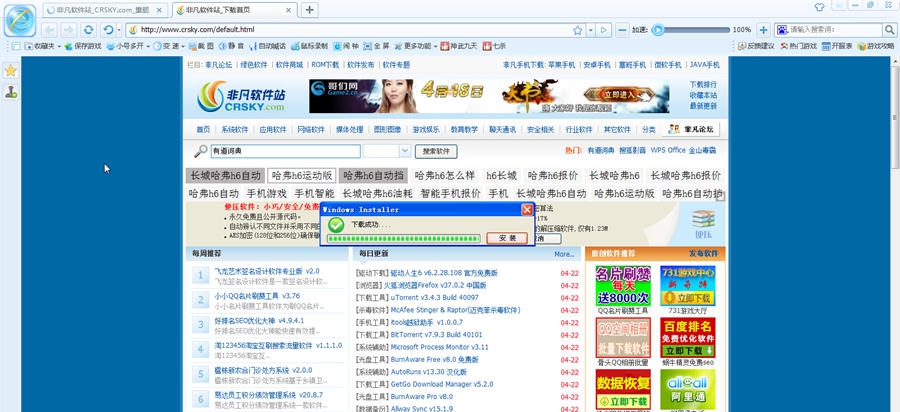Open 游戏攻略 in bookmarks bar

pos(876,46)
